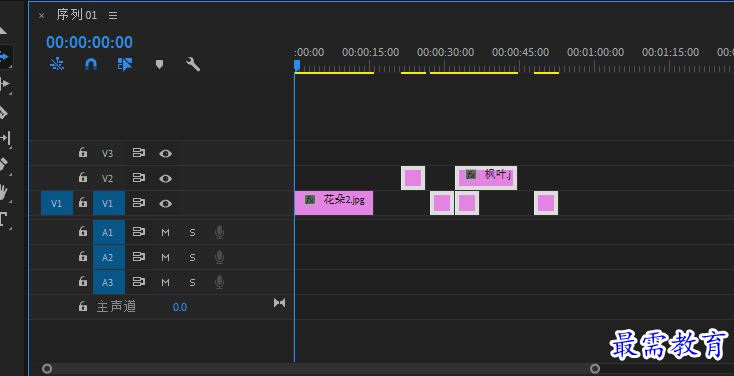734x376 pixels.
Task: Click the master track output arrows icon
Action: pyautogui.click(x=279, y=302)
